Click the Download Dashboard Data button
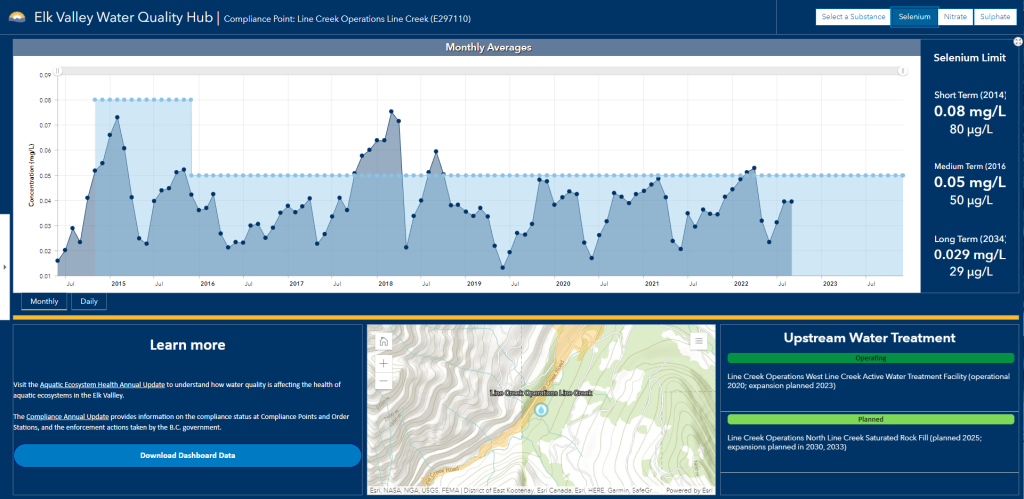 click(x=187, y=456)
